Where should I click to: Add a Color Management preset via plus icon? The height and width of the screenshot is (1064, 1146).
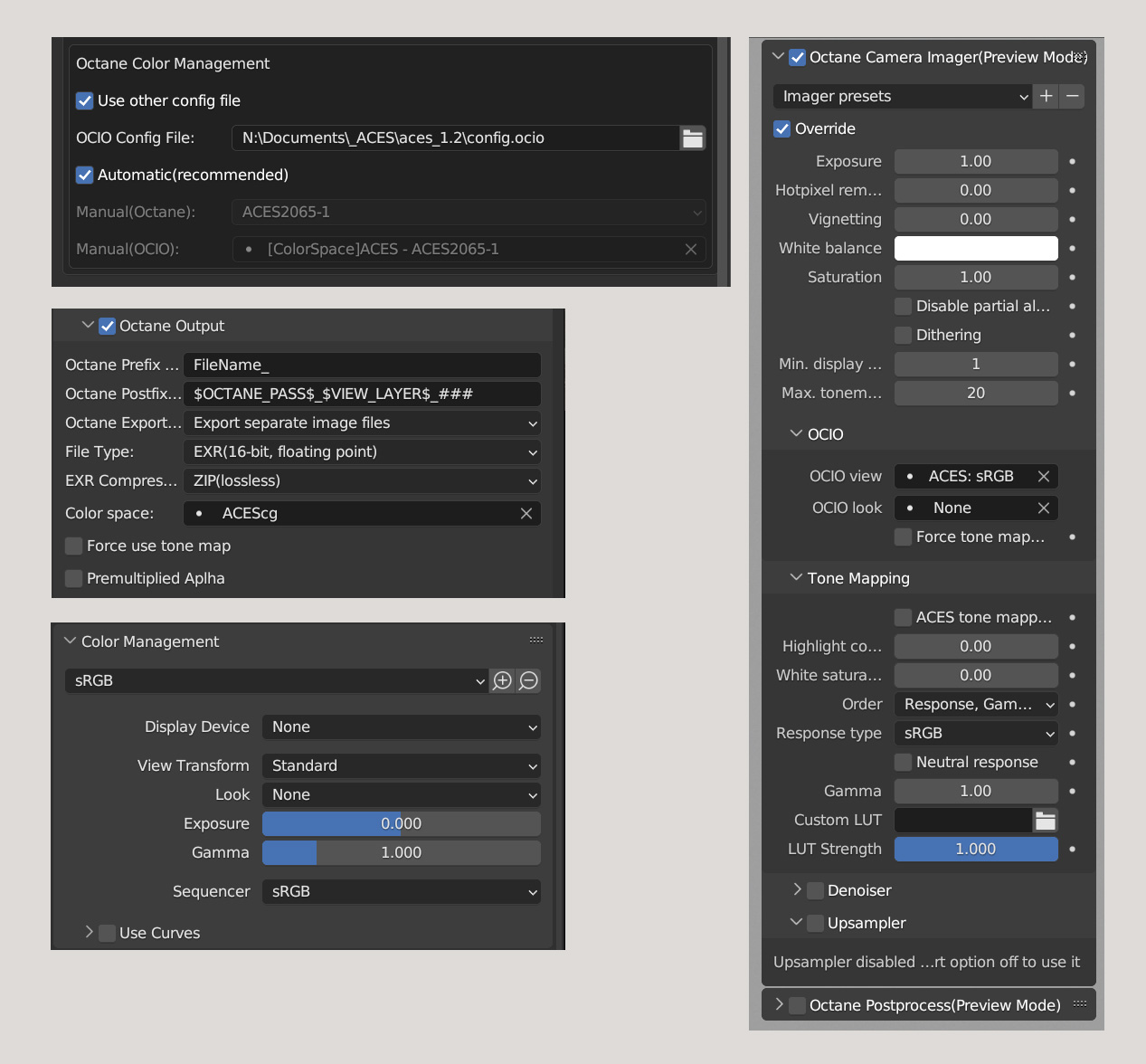coord(503,680)
